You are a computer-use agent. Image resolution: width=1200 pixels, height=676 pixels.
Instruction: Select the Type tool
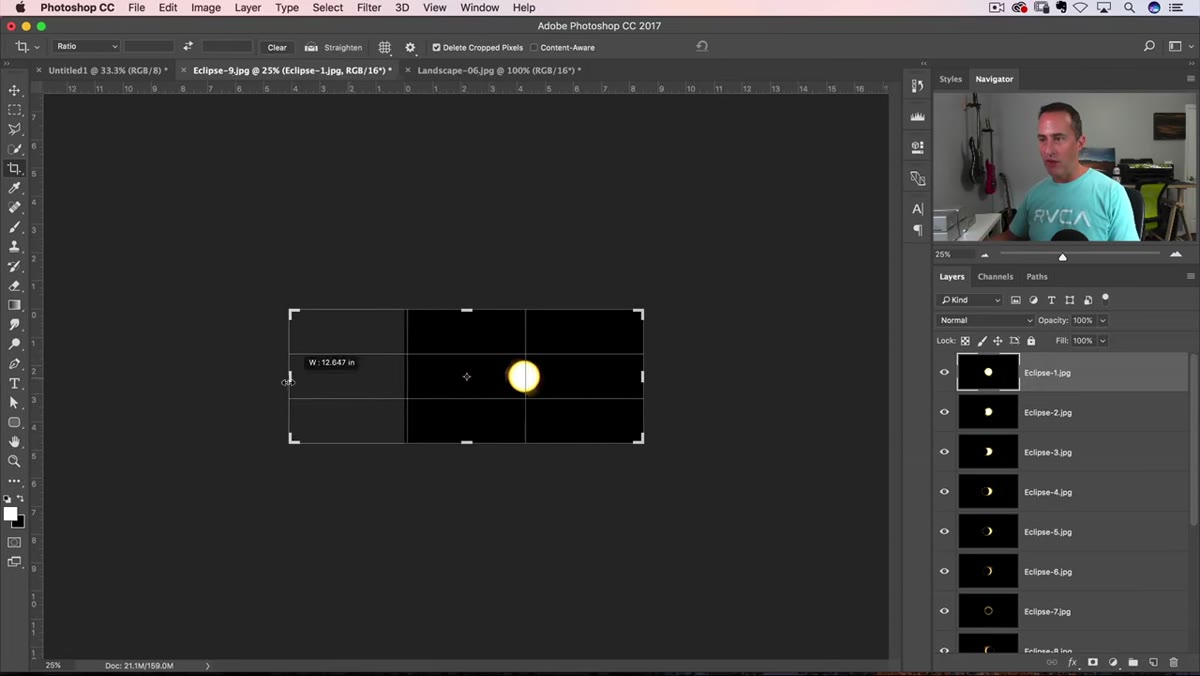[14, 383]
